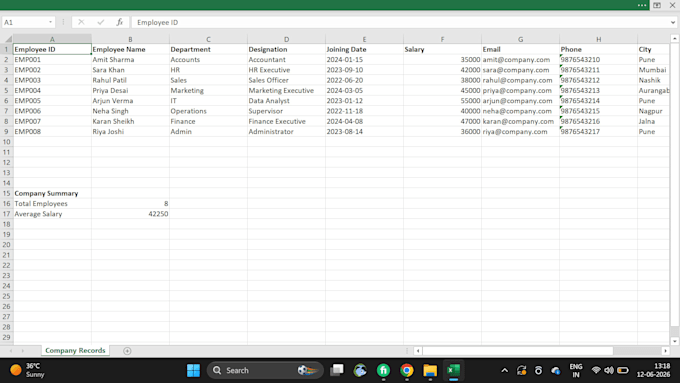Select row 10 header
This screenshot has width=680, height=383.
coord(7,142)
